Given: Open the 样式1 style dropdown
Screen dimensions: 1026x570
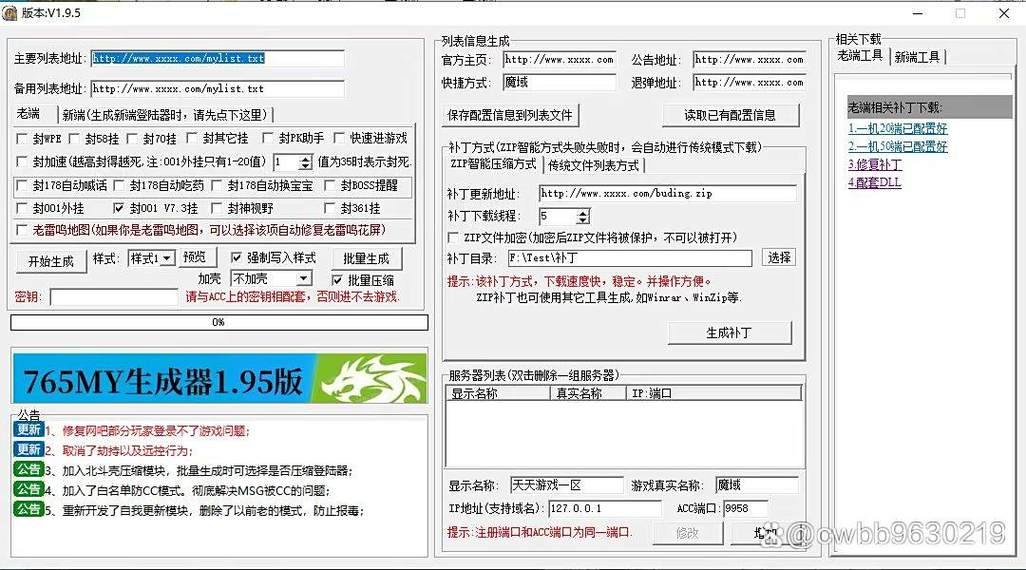Looking at the screenshot, I should point(167,259).
